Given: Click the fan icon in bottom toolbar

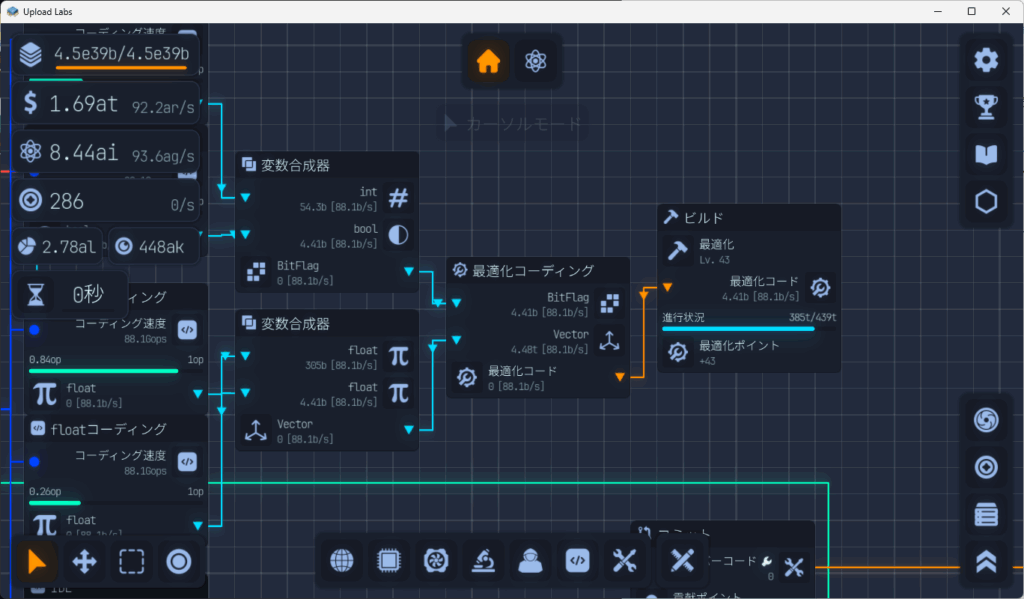Looking at the screenshot, I should pos(436,562).
